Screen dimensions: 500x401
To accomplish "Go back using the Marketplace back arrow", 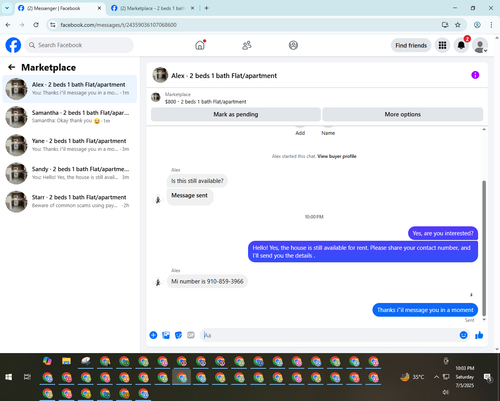I will (x=12, y=67).
